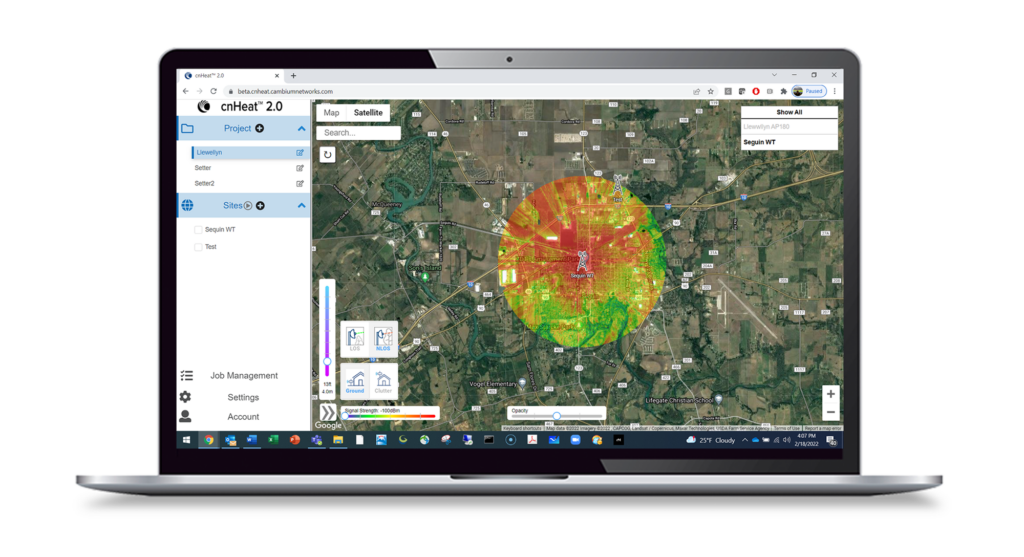The height and width of the screenshot is (557, 1024).
Task: Check the Seguin WT site checkbox
Action: pos(198,230)
